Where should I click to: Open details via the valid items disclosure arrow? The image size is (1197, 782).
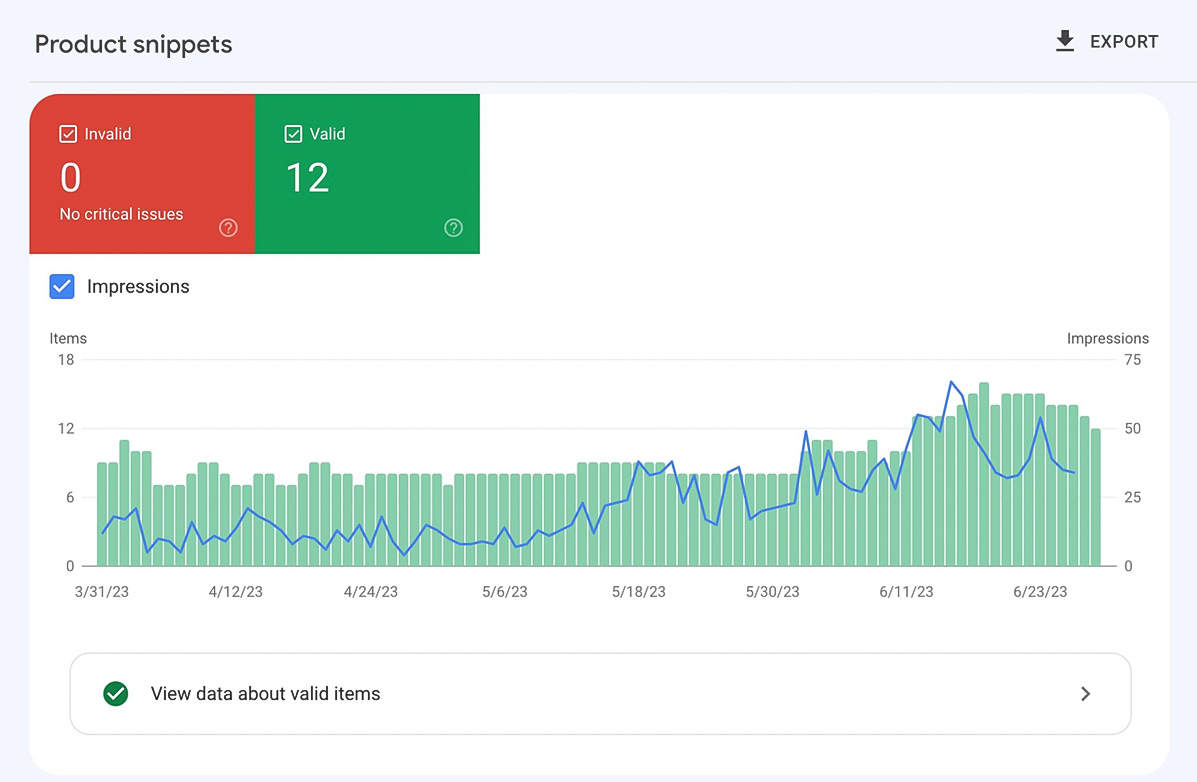pos(1085,693)
